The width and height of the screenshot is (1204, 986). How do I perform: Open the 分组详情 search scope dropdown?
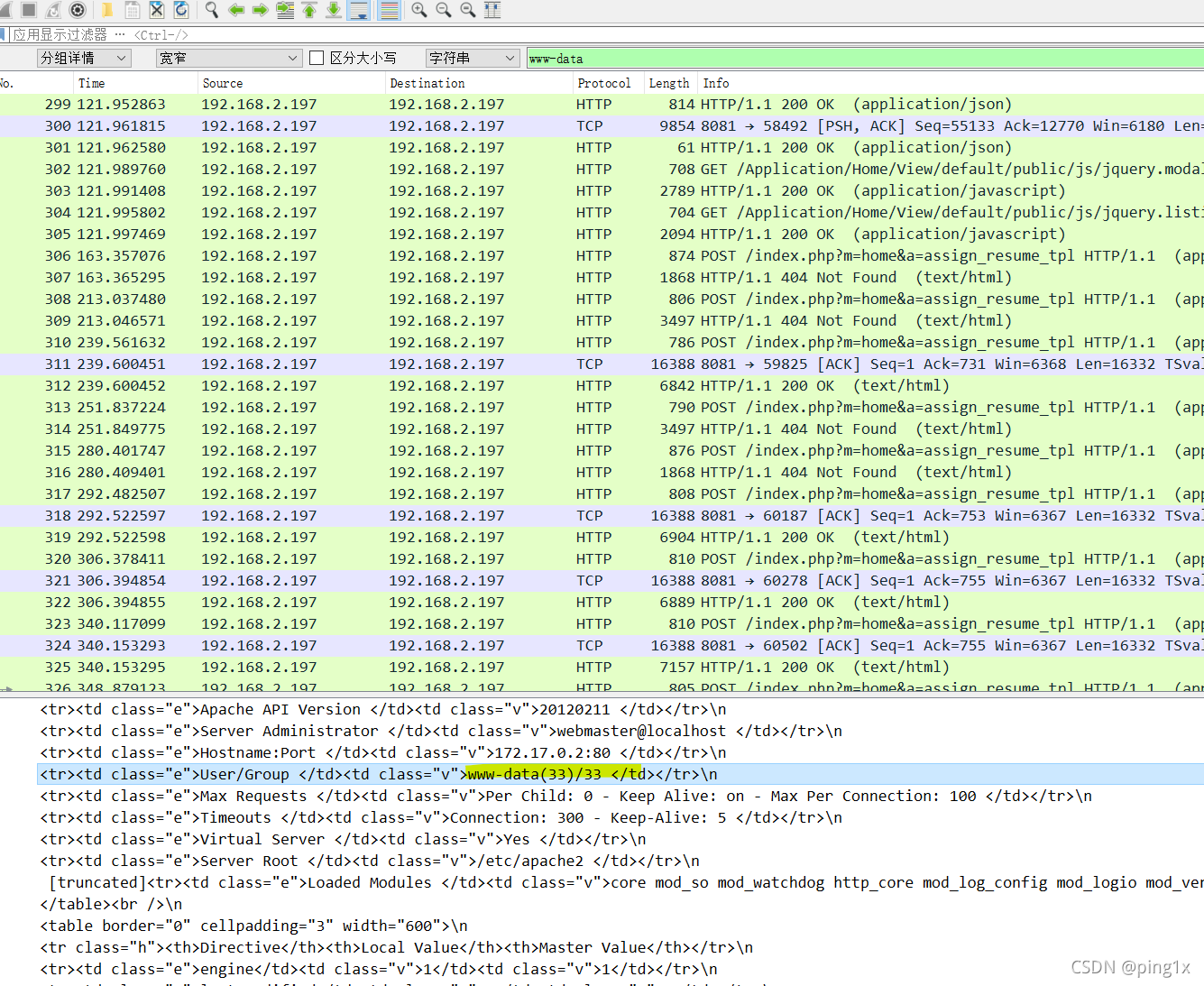[83, 57]
